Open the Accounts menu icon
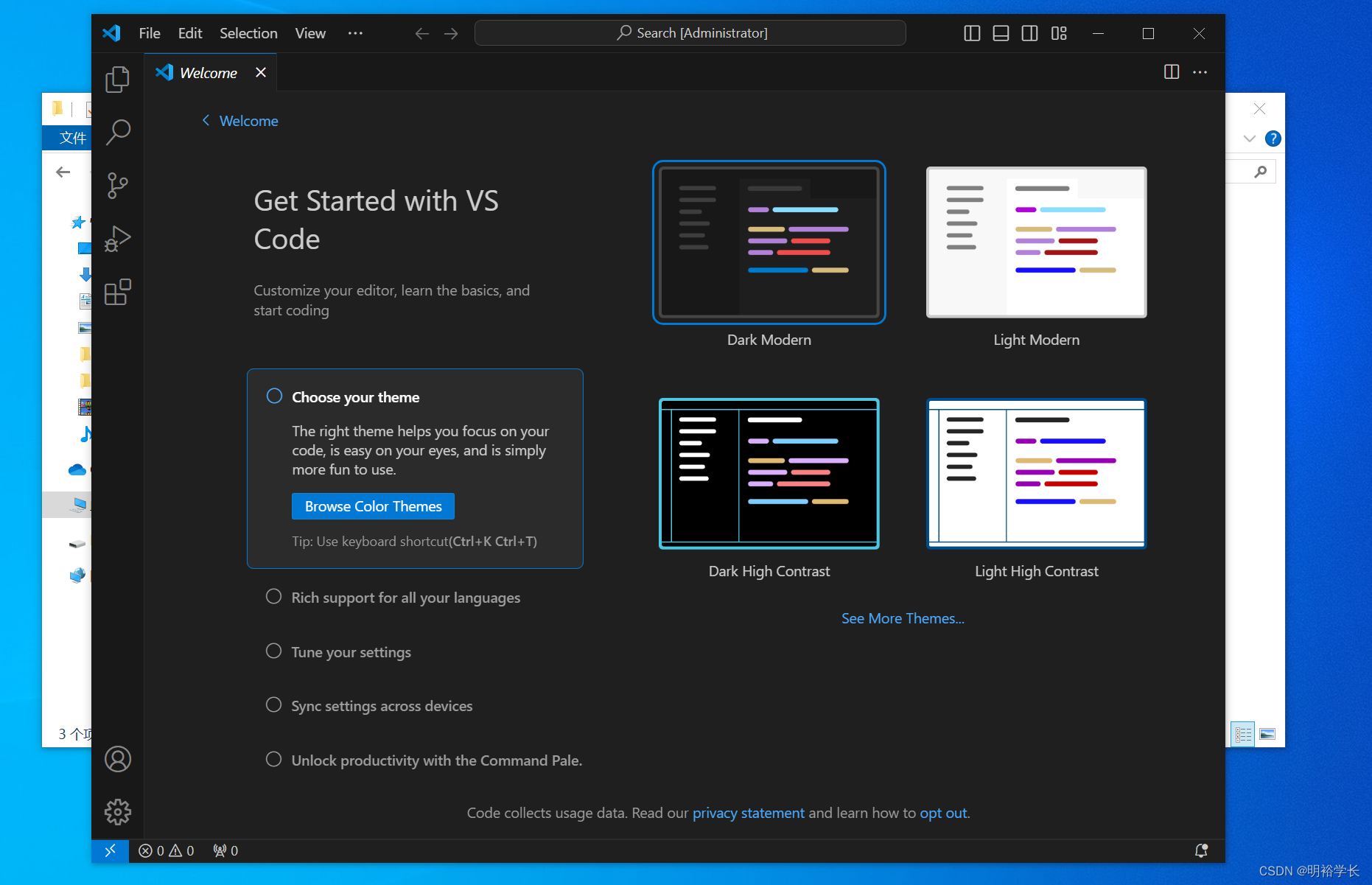 pos(117,759)
